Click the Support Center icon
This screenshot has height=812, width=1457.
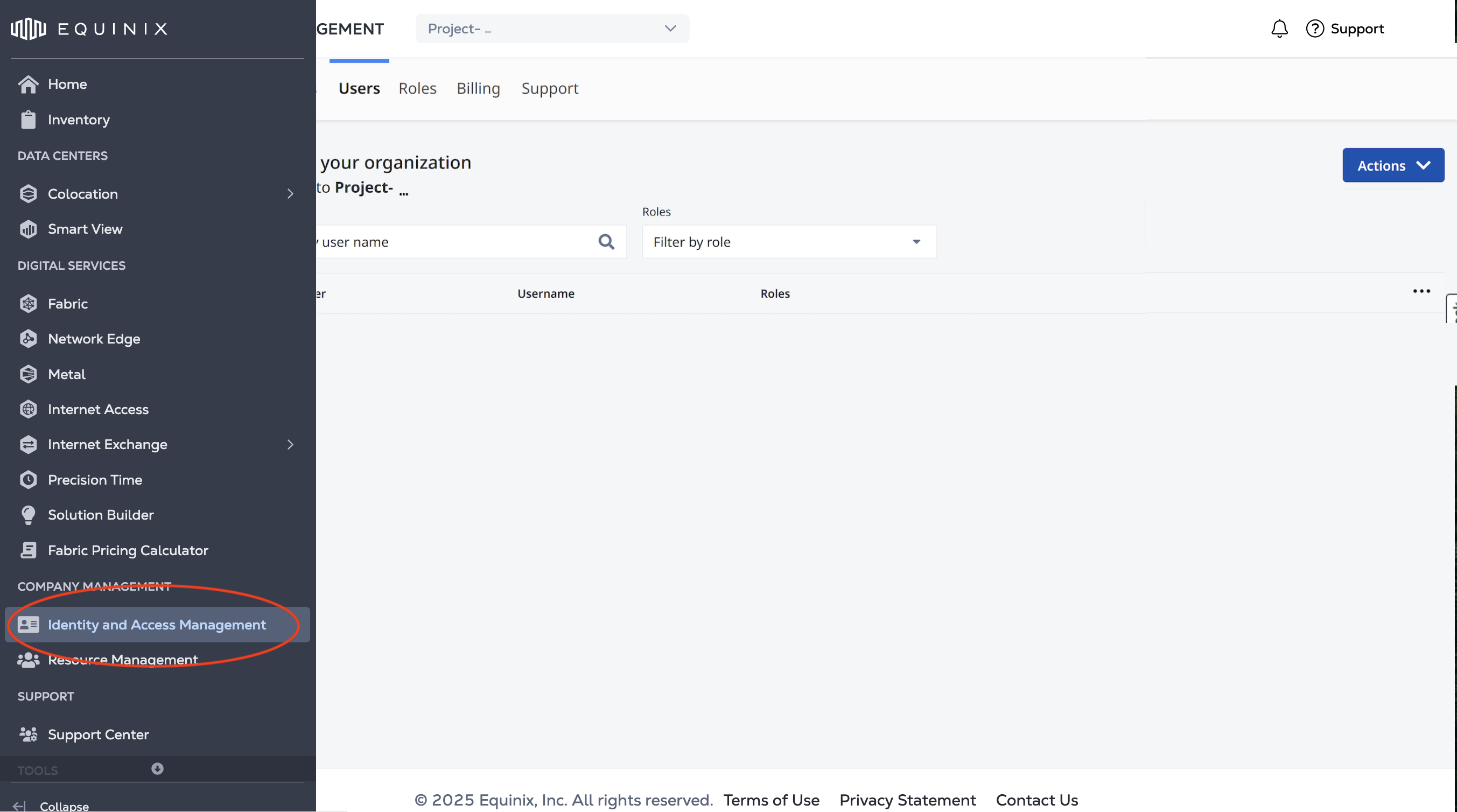(29, 734)
